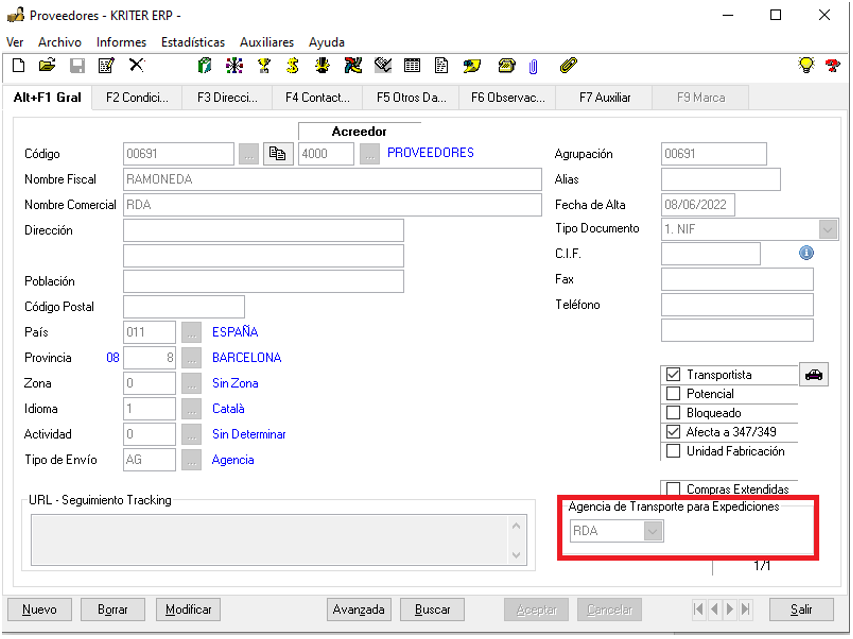853x639 pixels.
Task: Click the Buscar button
Action: pos(432,609)
